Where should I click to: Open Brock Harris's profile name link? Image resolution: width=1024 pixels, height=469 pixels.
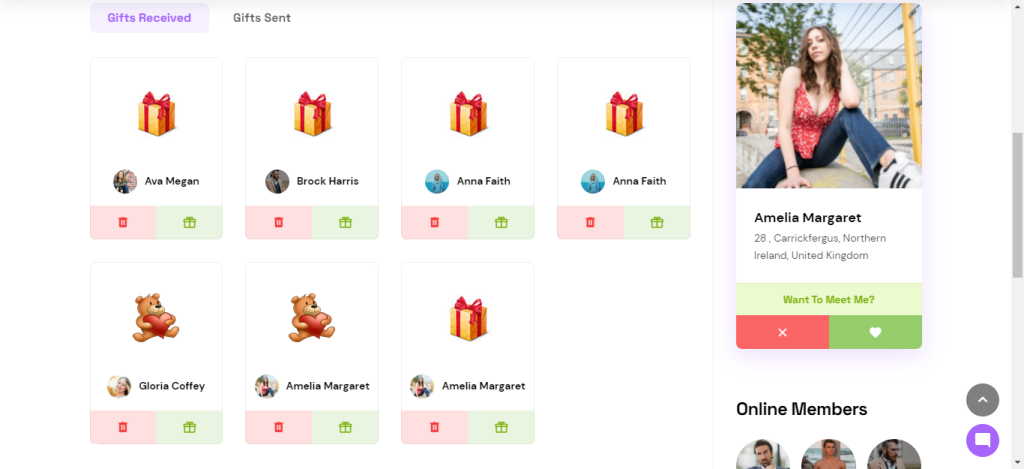[x=327, y=182]
